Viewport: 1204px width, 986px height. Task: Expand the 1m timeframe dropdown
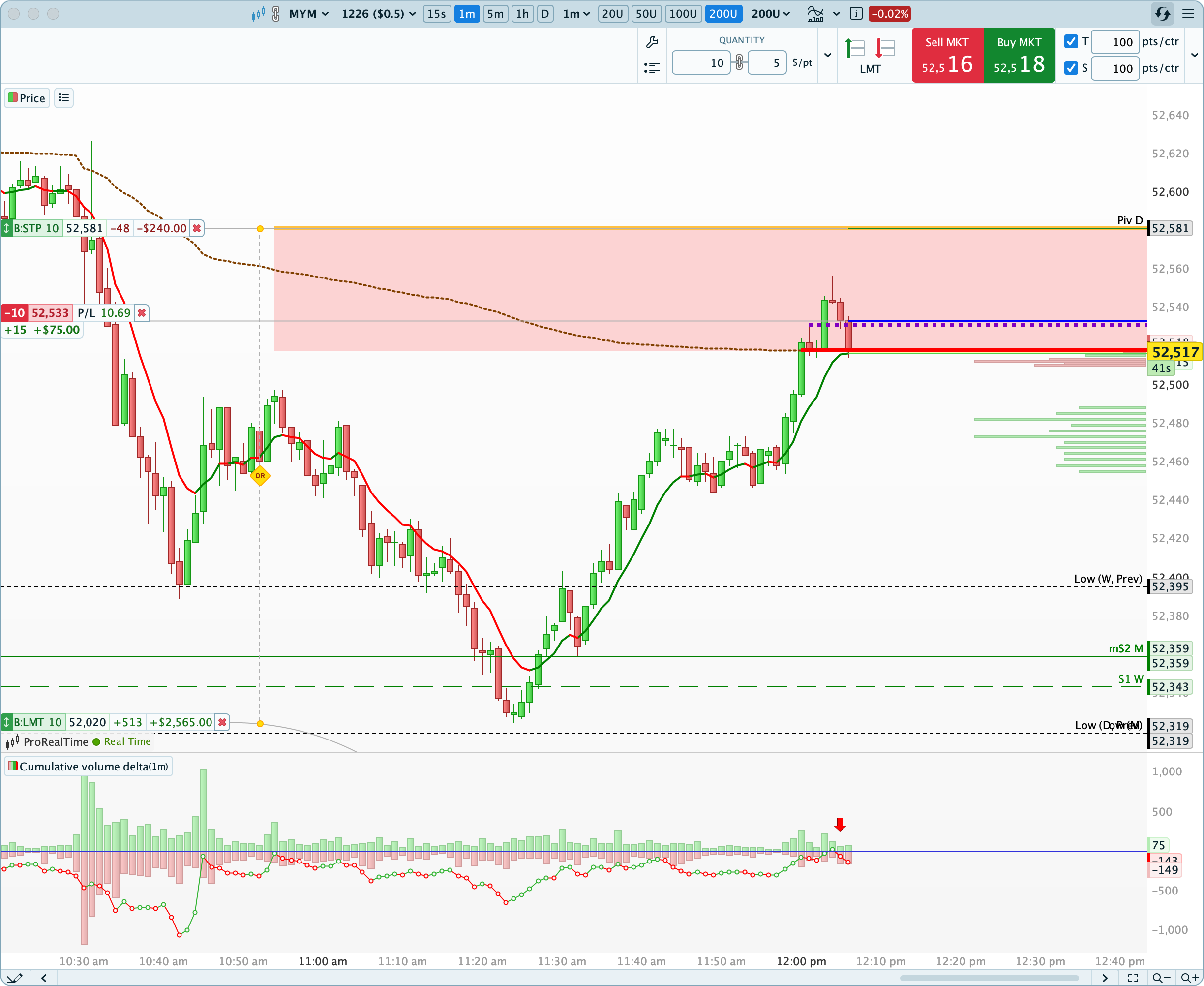pos(577,14)
